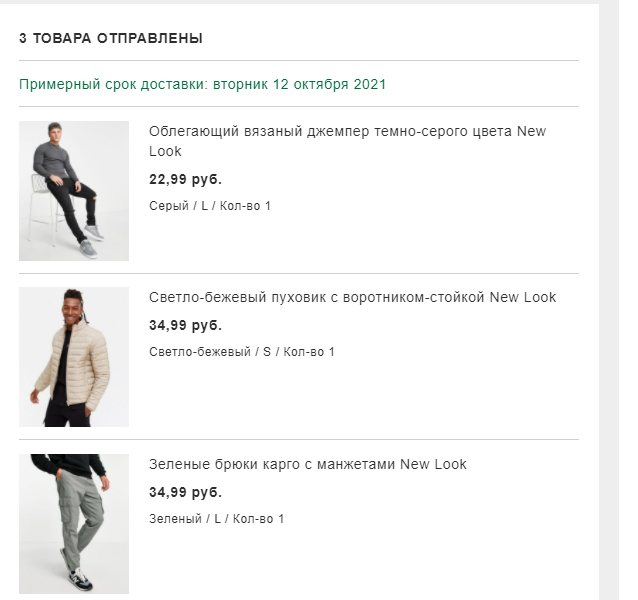This screenshot has height=600, width=638.
Task: Open the beige puffer jacket product photo
Action: click(x=74, y=357)
